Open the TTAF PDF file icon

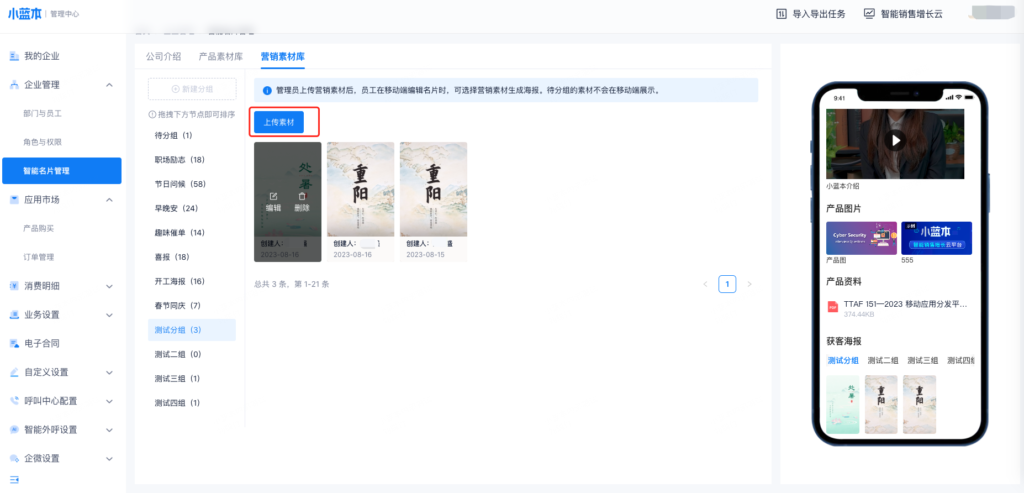click(x=831, y=308)
